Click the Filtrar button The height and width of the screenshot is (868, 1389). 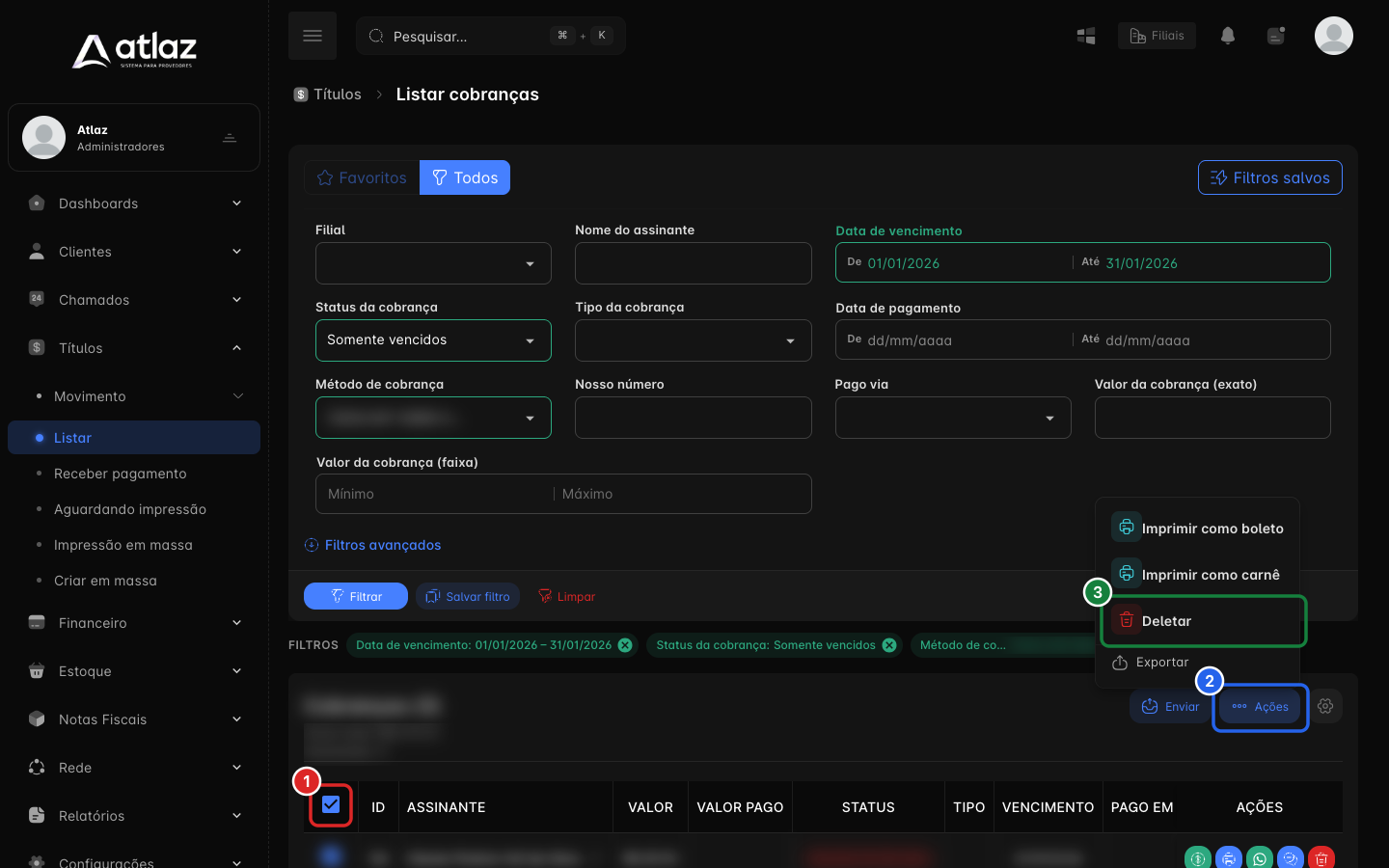[356, 596]
